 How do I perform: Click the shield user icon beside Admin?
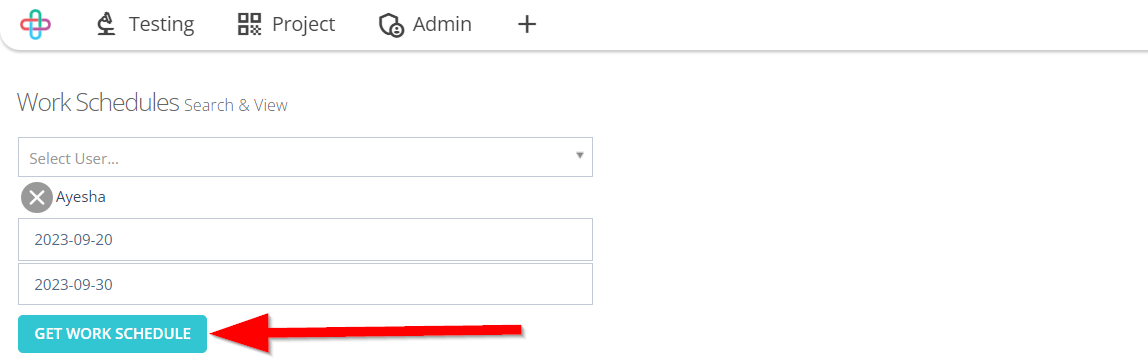391,25
